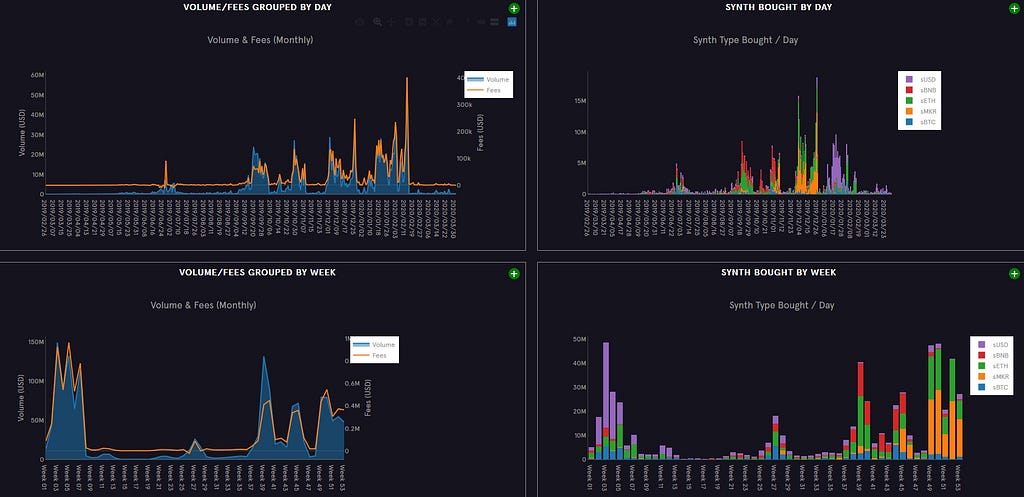Click orange sMKR swatch in daily synth legend

[909, 112]
